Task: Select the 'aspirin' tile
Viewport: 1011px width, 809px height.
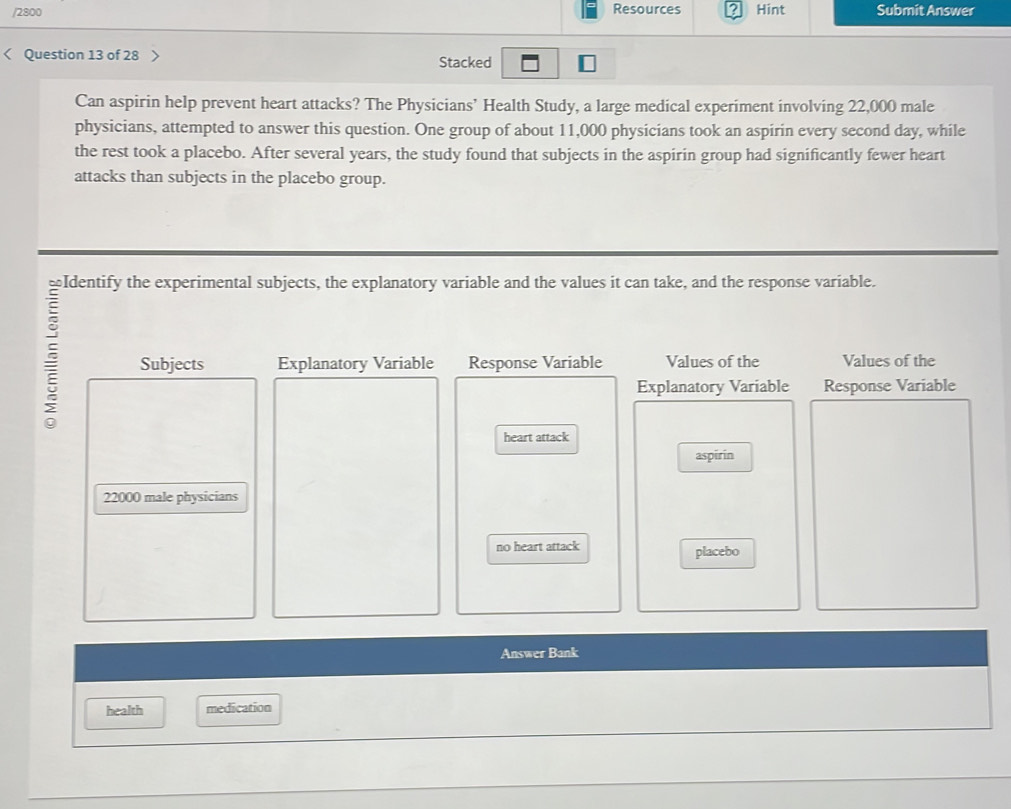Action: tap(714, 456)
